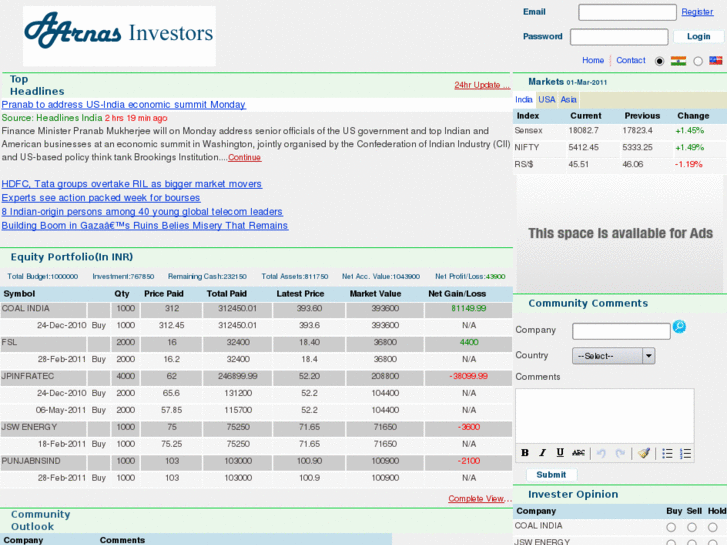Click the Bold formatting icon in comments editor
Viewport: 727px width, 545px height.
click(x=525, y=453)
